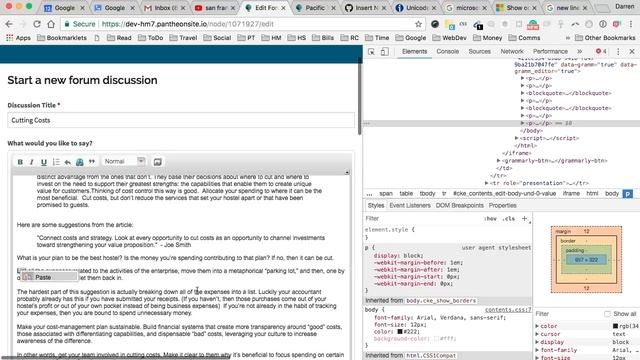Select the iframe breadcrumb in DevTools

click(571, 193)
